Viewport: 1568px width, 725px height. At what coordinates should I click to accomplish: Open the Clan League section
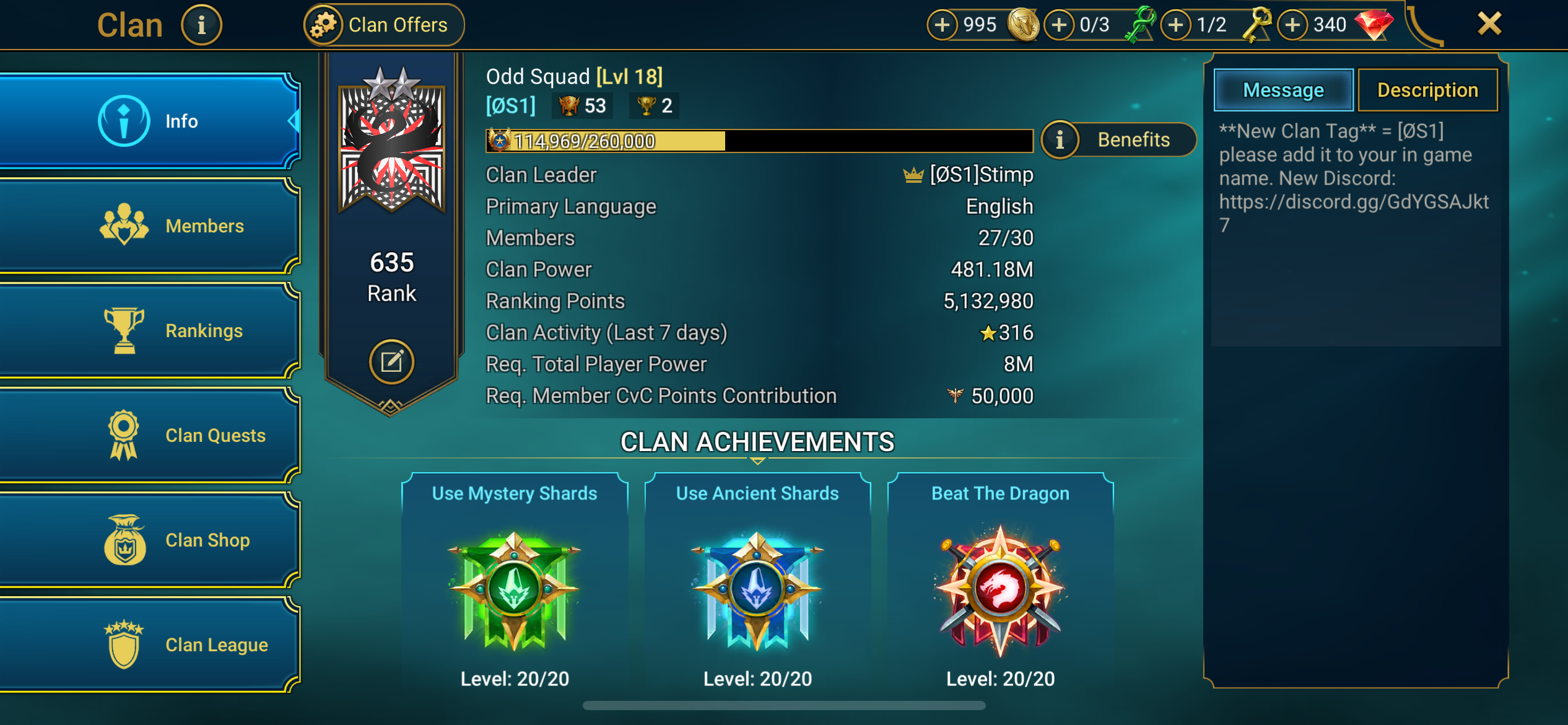(150, 645)
